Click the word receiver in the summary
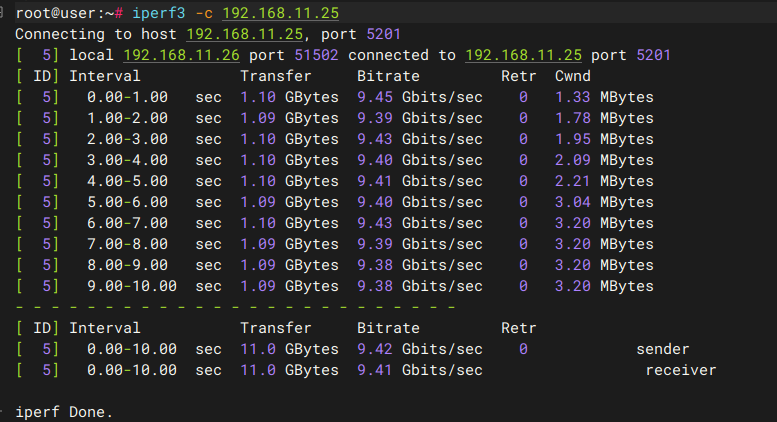The image size is (777, 422). 681,370
